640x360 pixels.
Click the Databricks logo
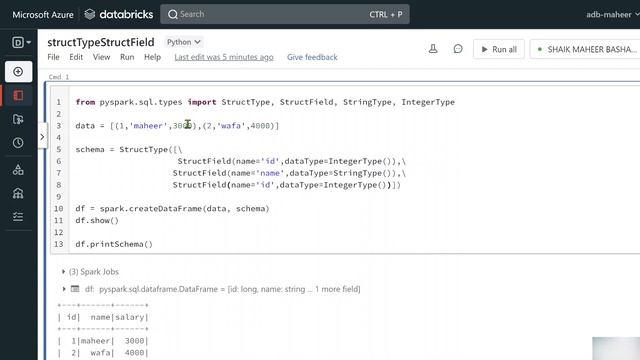pyautogui.click(x=118, y=14)
